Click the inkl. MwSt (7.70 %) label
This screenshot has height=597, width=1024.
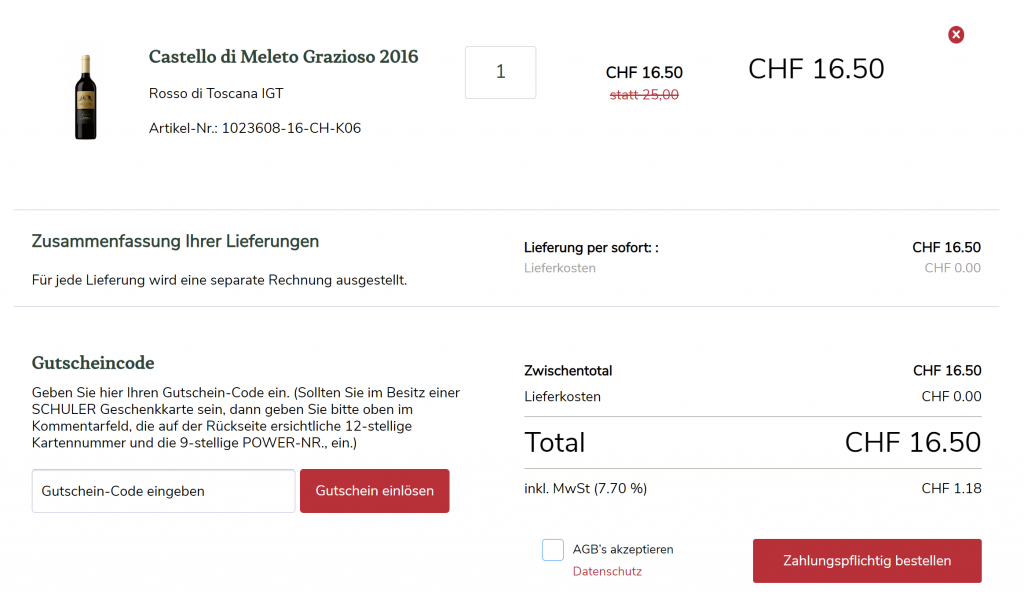point(585,489)
